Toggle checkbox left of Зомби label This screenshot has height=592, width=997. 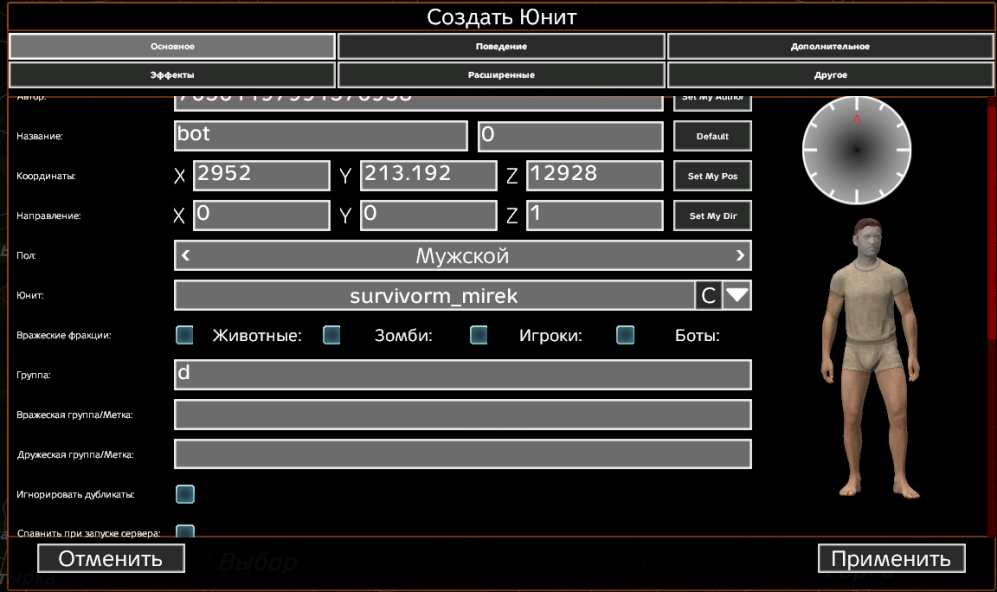pos(331,335)
